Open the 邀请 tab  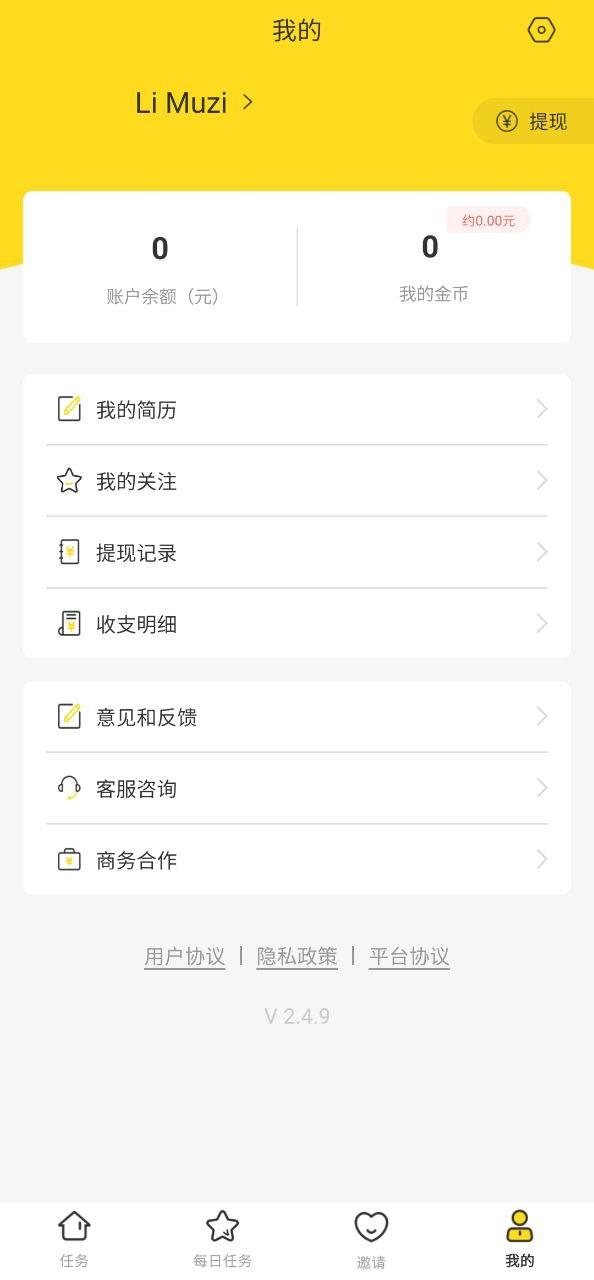pyautogui.click(x=371, y=1237)
